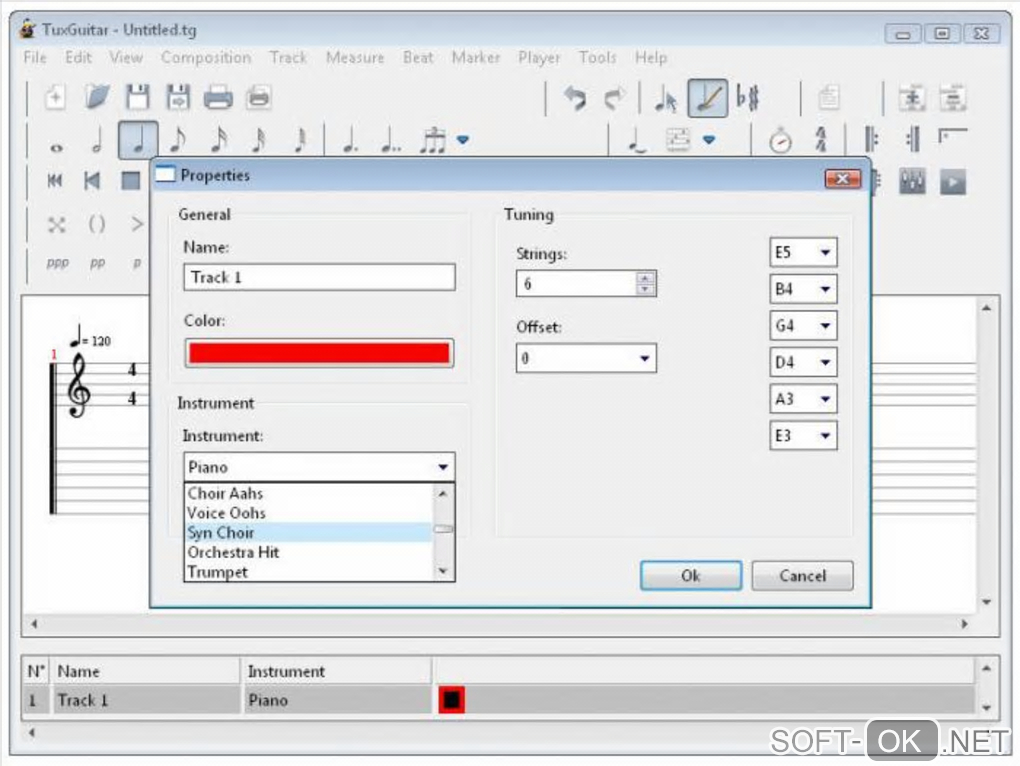Click the play icon at toolbar right
This screenshot has height=766, width=1020.
(x=953, y=182)
